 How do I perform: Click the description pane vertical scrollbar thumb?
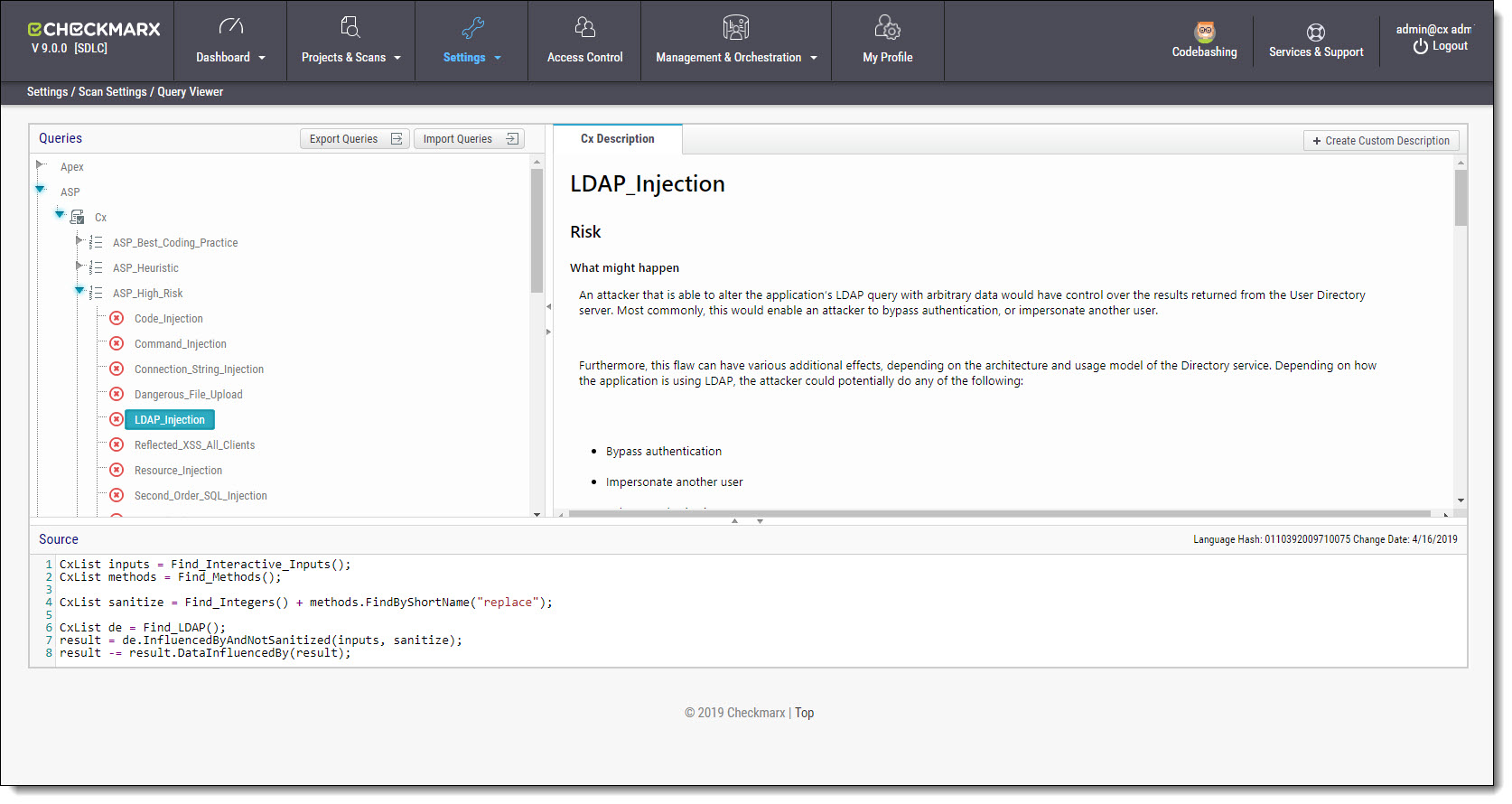tap(1461, 197)
